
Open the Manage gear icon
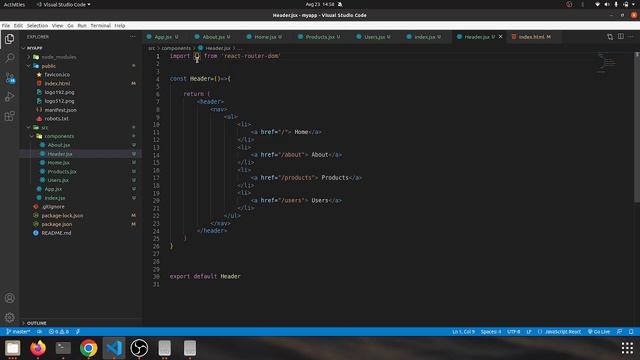[9, 317]
